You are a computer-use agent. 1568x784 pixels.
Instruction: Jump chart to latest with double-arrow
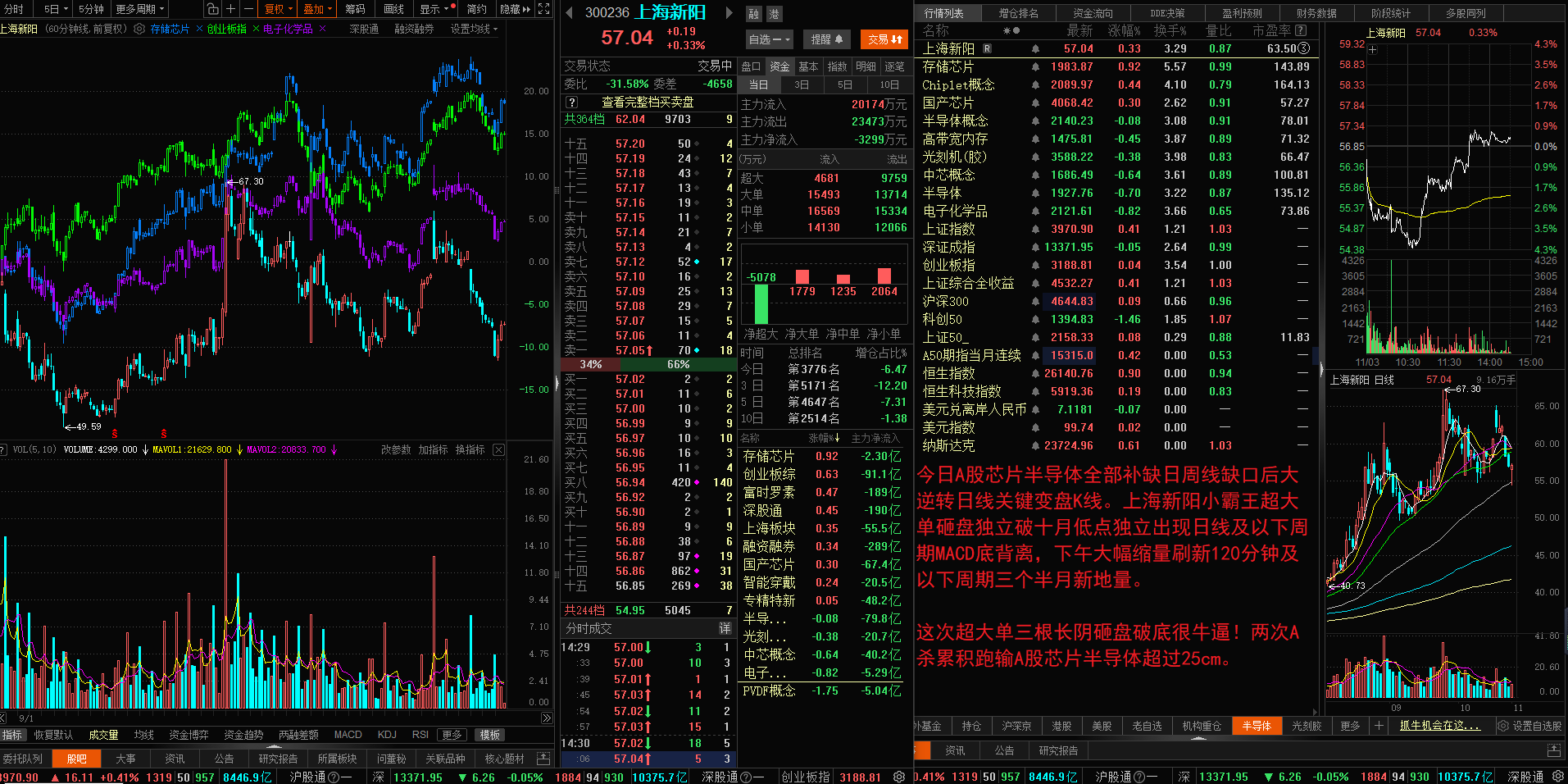coord(547,718)
